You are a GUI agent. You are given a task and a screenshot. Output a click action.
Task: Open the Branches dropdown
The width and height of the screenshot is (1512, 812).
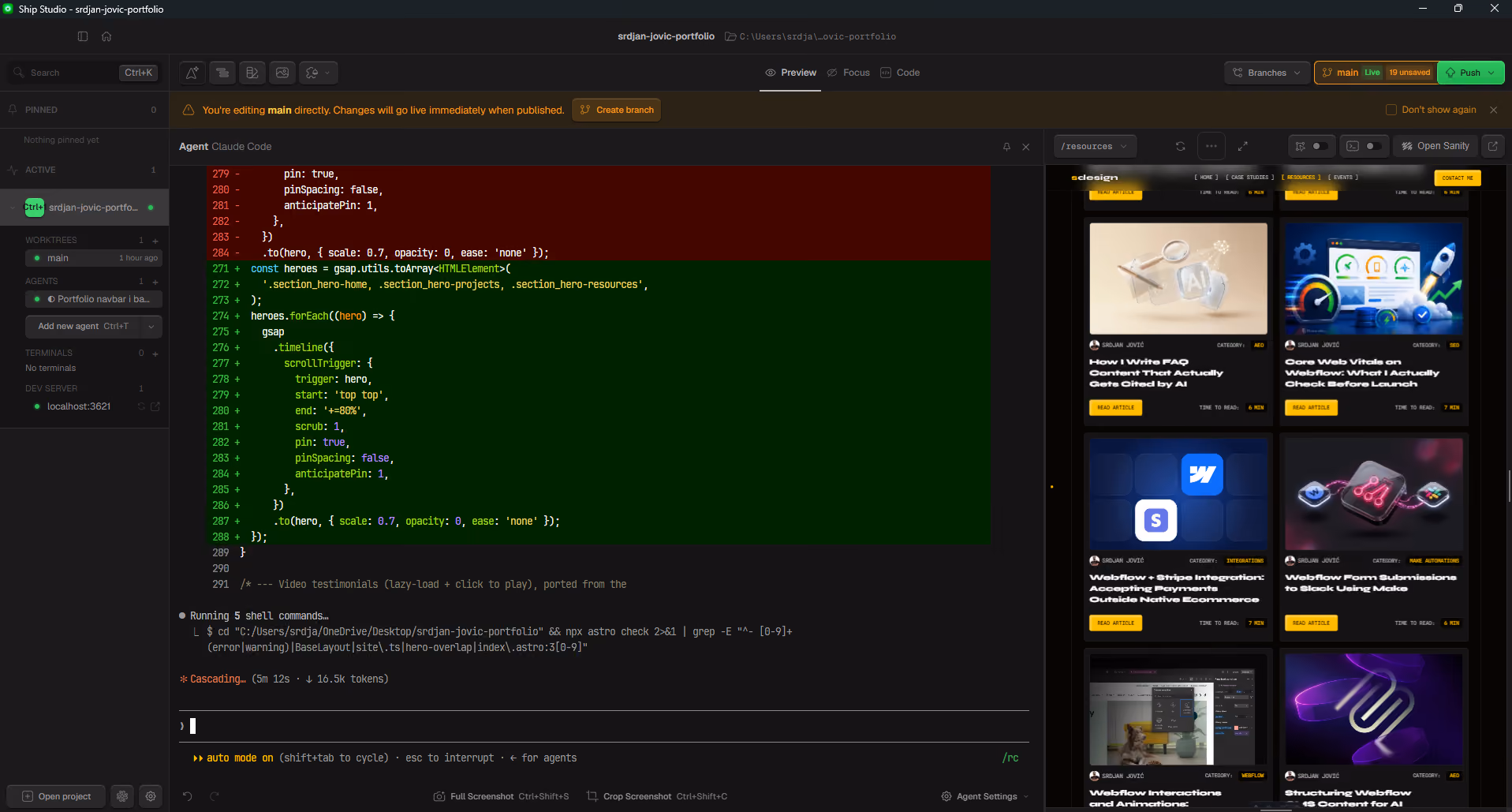[x=1267, y=73]
